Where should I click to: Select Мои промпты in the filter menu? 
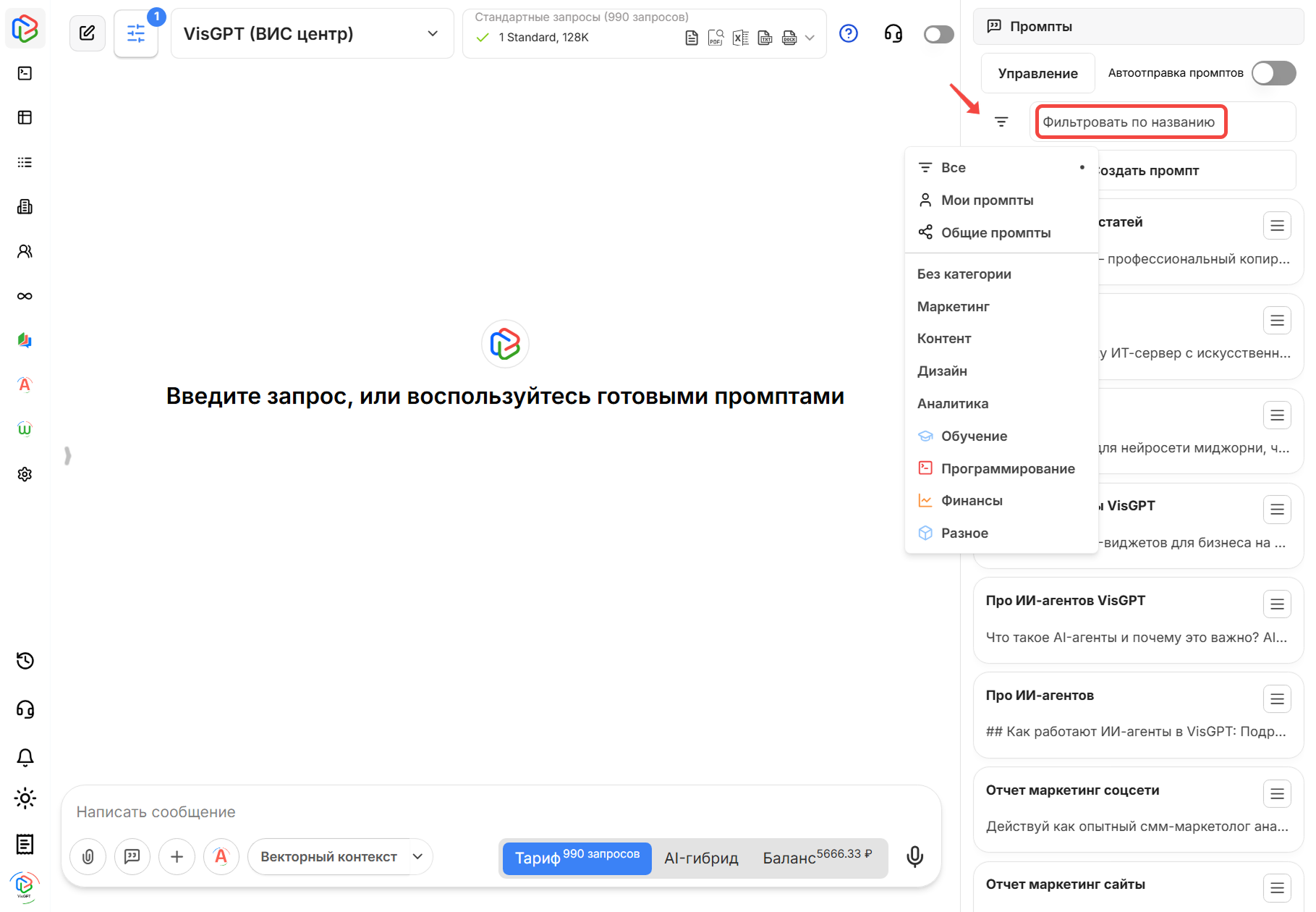point(988,200)
